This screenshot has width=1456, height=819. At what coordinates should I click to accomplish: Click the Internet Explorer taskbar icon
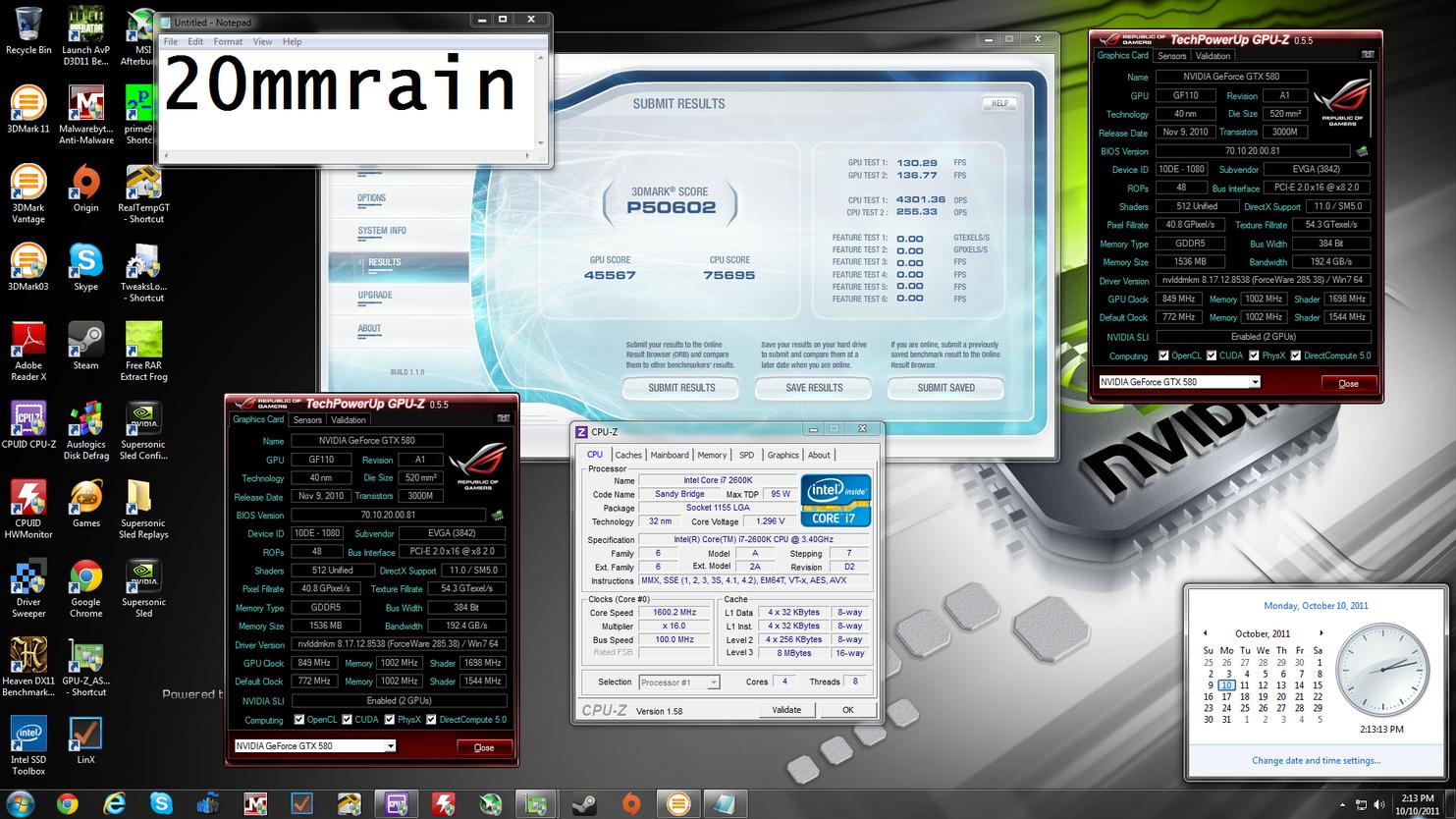(x=115, y=804)
